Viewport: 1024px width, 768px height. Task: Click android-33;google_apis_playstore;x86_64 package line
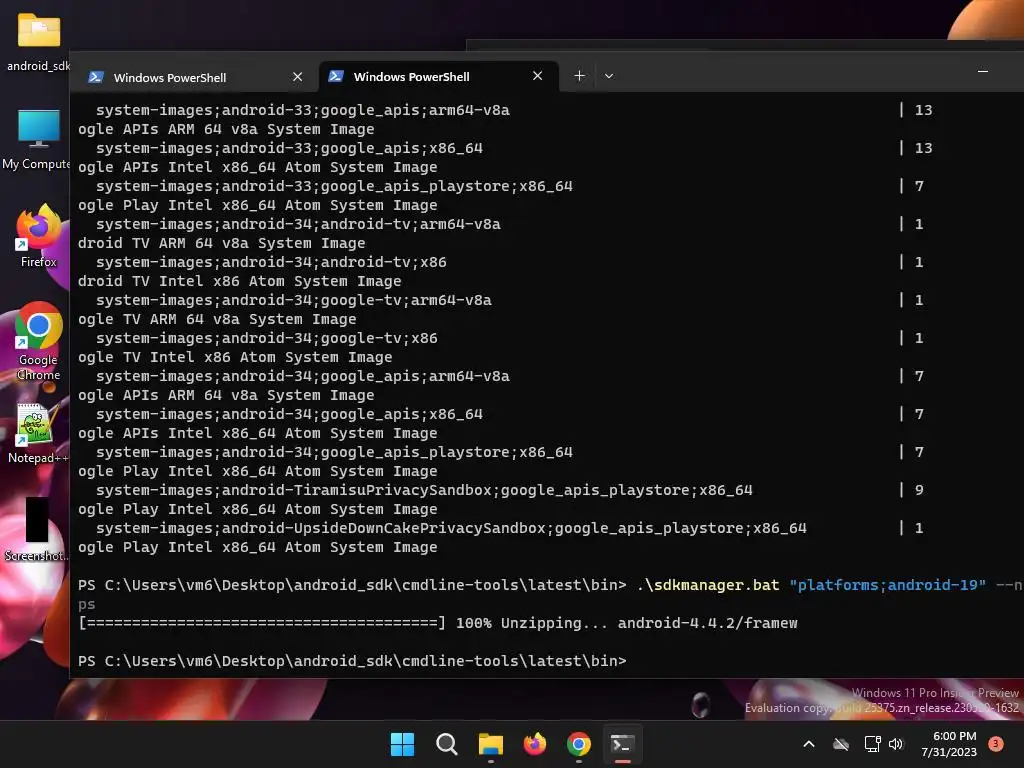pyautogui.click(x=334, y=186)
